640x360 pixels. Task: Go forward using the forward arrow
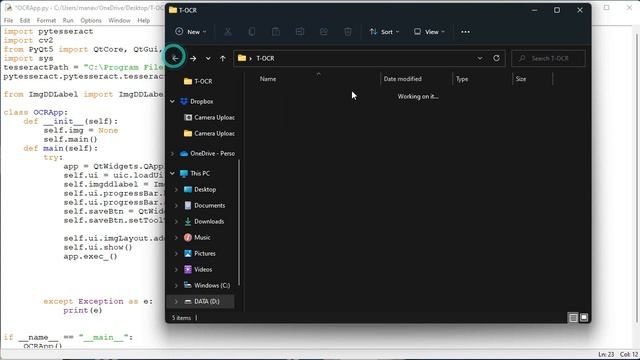(193, 58)
